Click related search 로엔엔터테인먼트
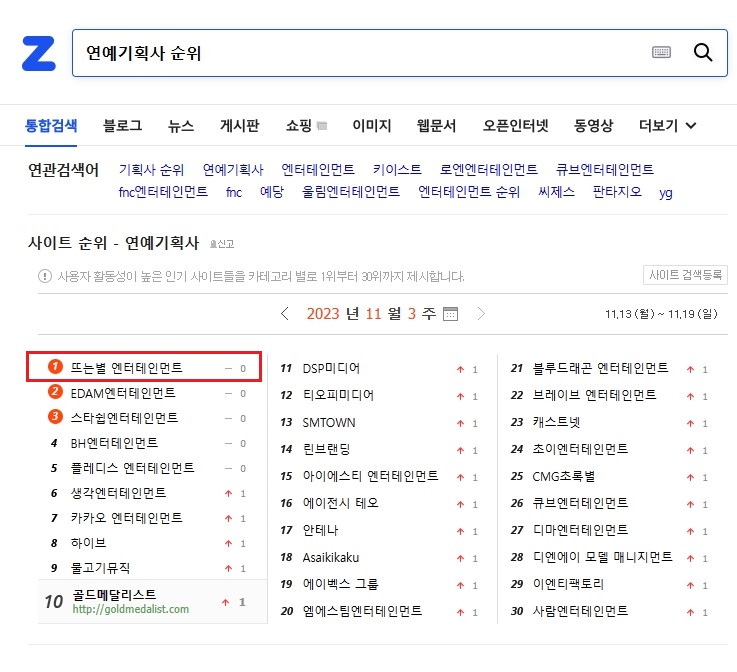Screen dimensions: 737x672 [x=488, y=169]
